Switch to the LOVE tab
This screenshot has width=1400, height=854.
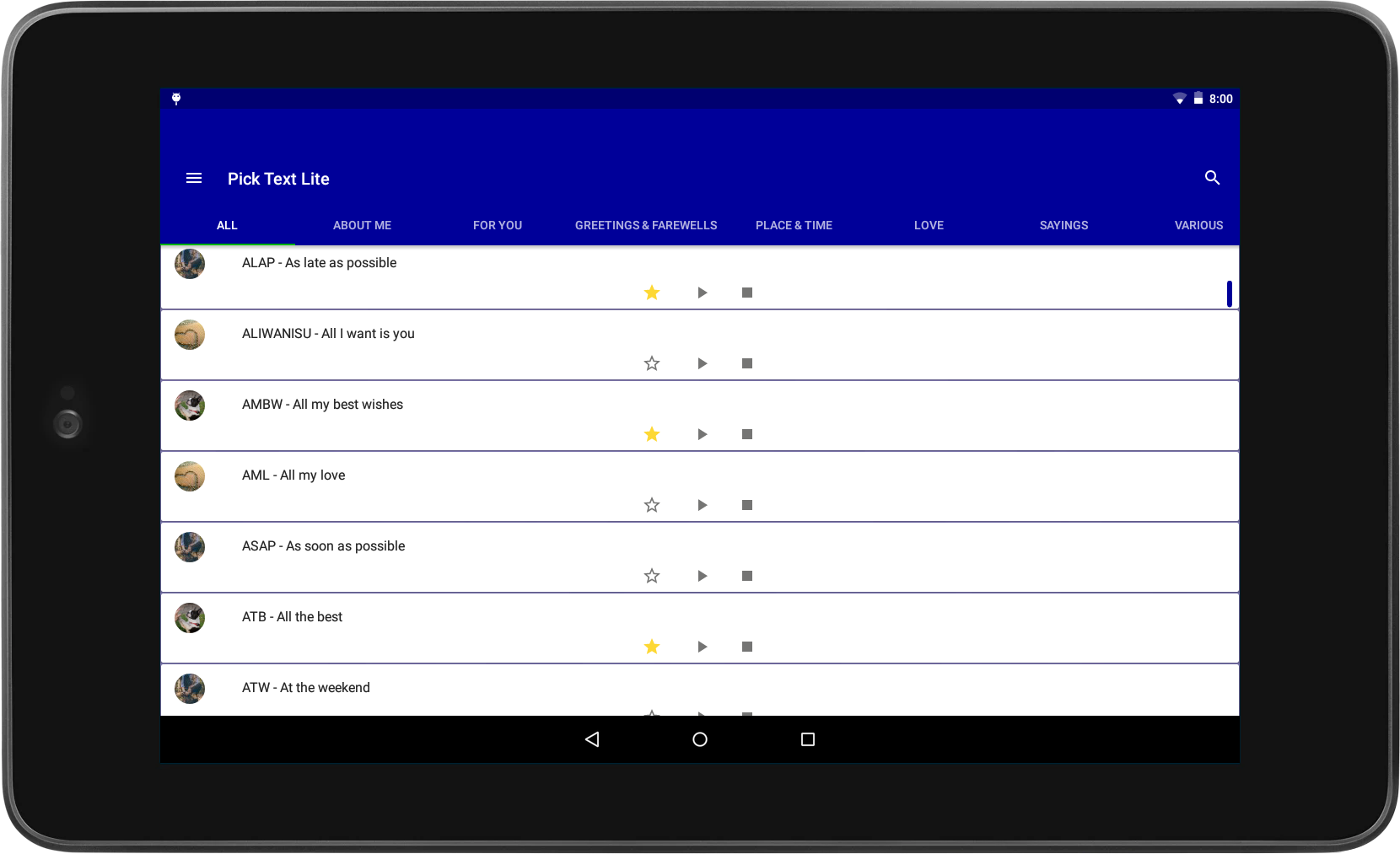click(x=929, y=225)
